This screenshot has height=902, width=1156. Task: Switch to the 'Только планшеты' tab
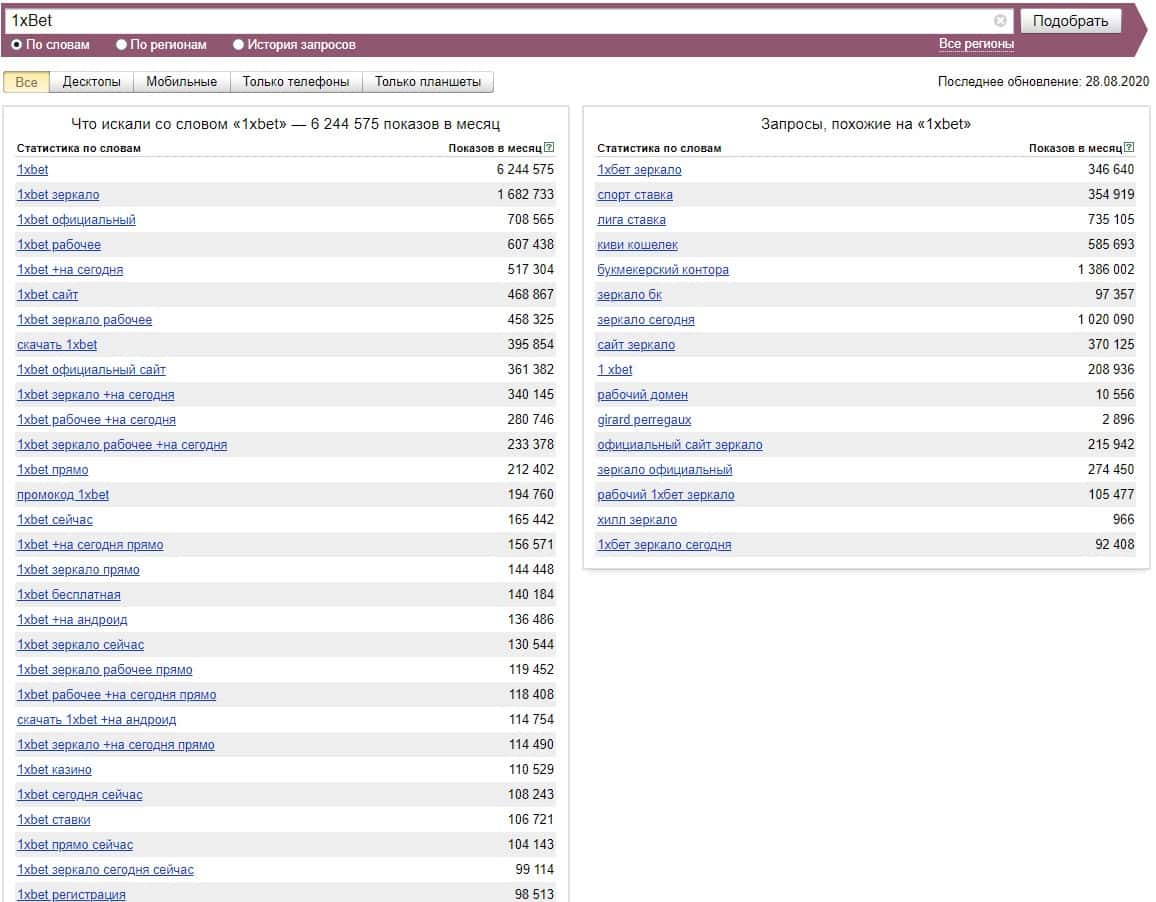pyautogui.click(x=427, y=82)
